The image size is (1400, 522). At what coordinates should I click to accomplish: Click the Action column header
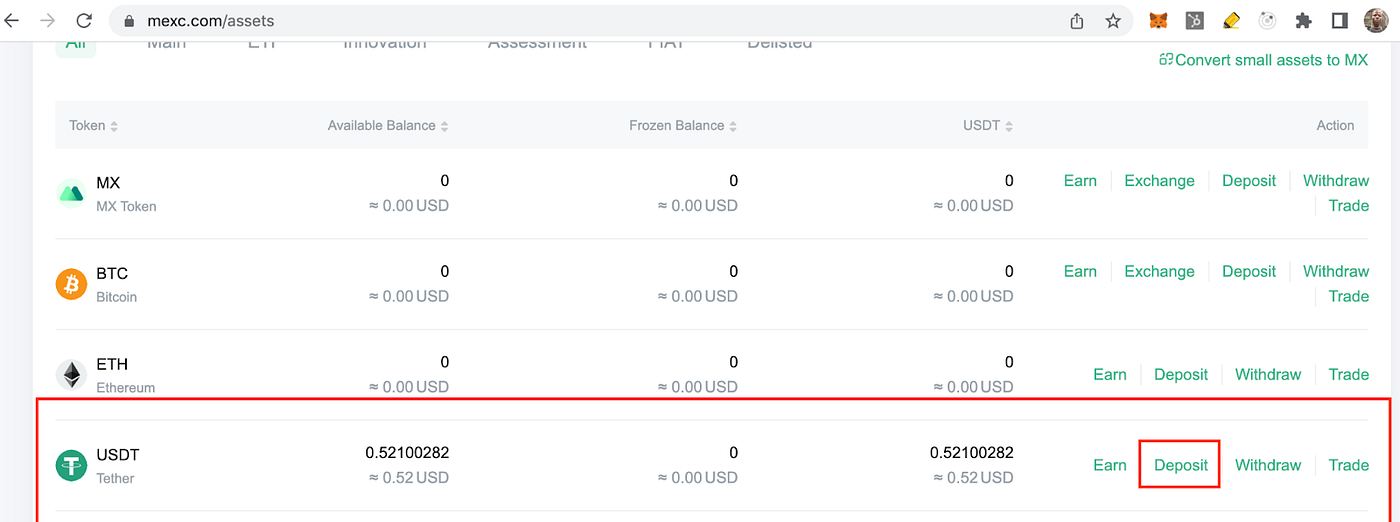click(1335, 126)
